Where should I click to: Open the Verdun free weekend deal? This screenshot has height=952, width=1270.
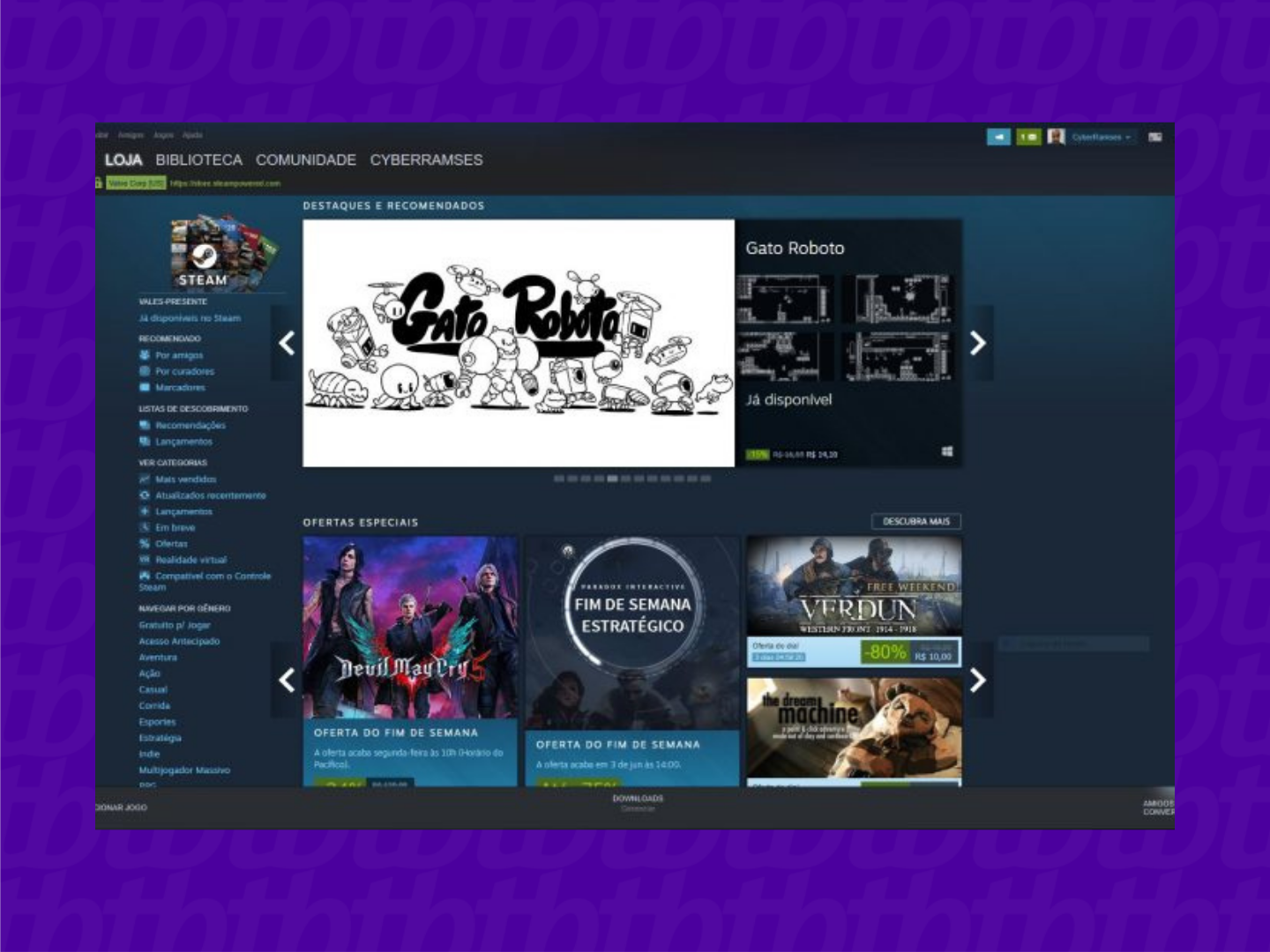point(855,601)
